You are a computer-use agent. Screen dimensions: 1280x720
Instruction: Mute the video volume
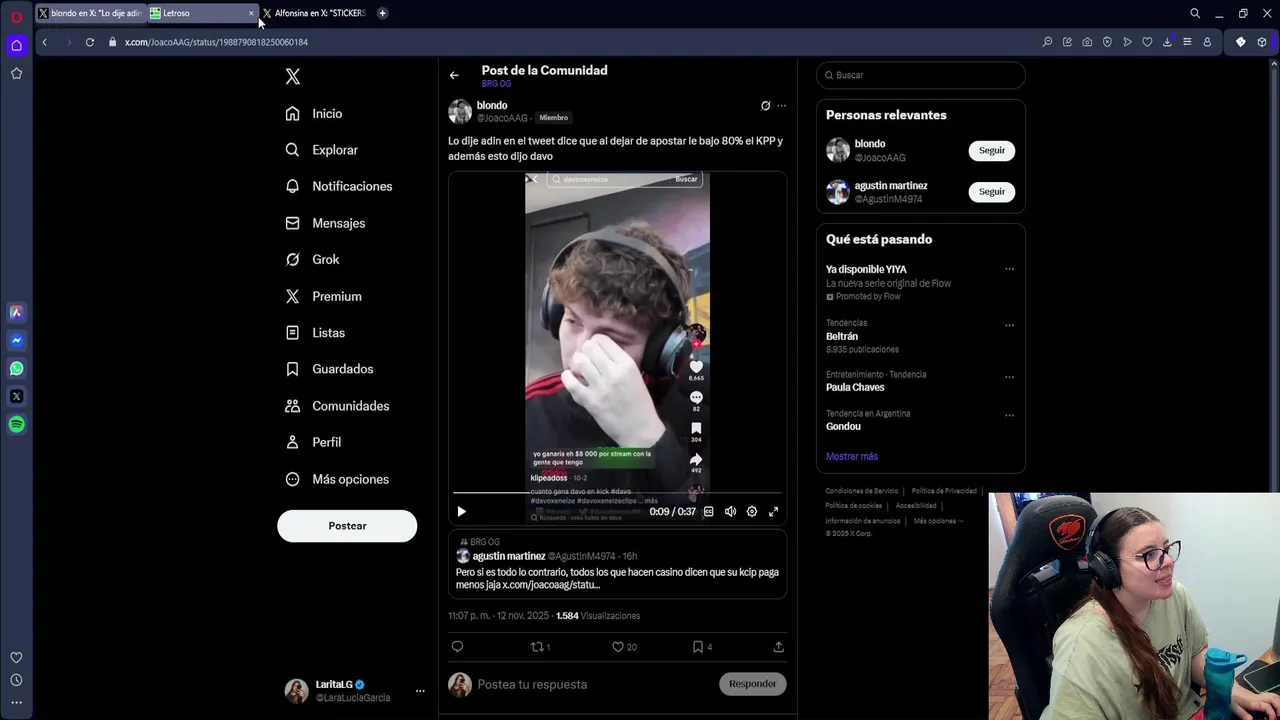730,511
